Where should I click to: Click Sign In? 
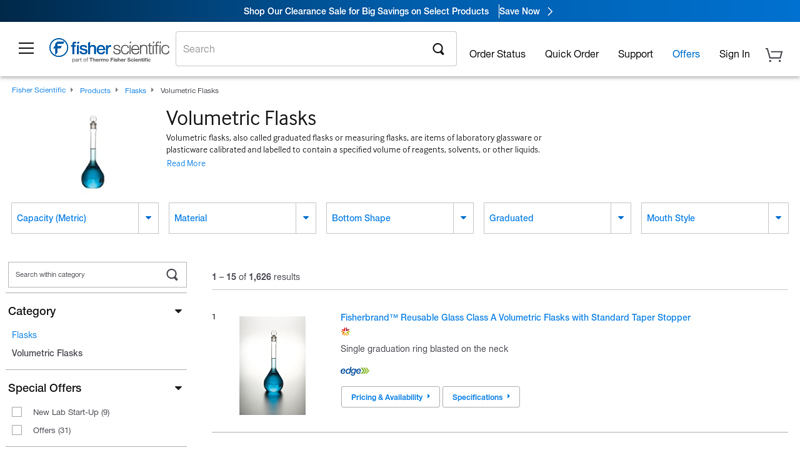pos(734,54)
